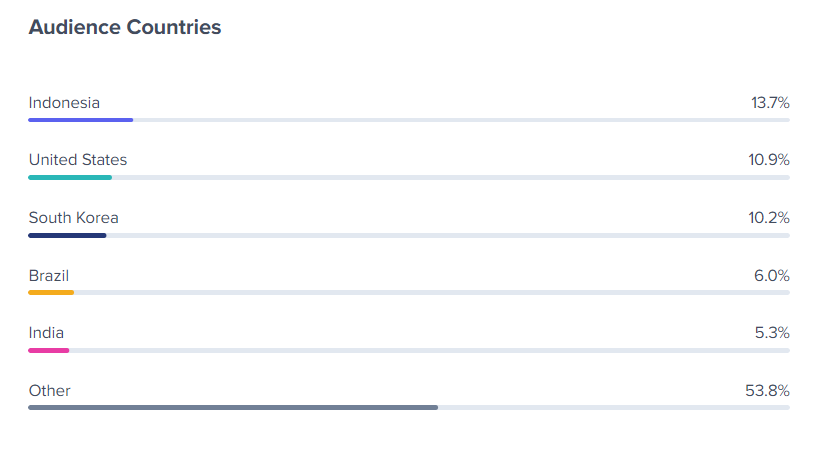Click the navy South Korea bar
The width and height of the screenshot is (817, 452).
[67, 236]
